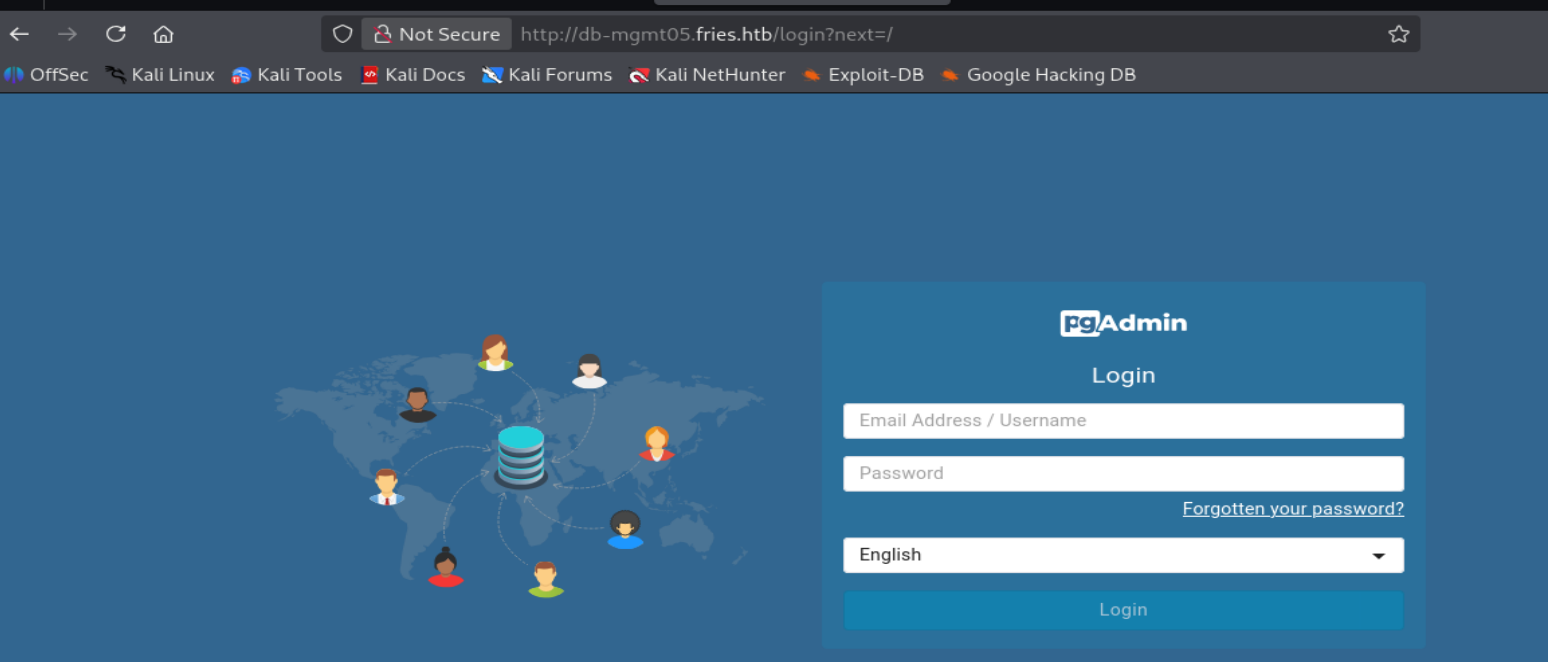
Task: Click the tracking protection shield icon
Action: coord(342,34)
